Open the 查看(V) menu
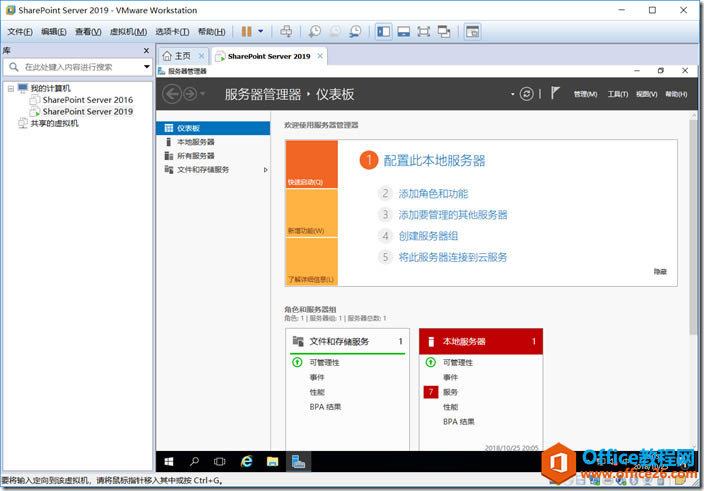Screen dimensions: 704x491 pos(88,31)
